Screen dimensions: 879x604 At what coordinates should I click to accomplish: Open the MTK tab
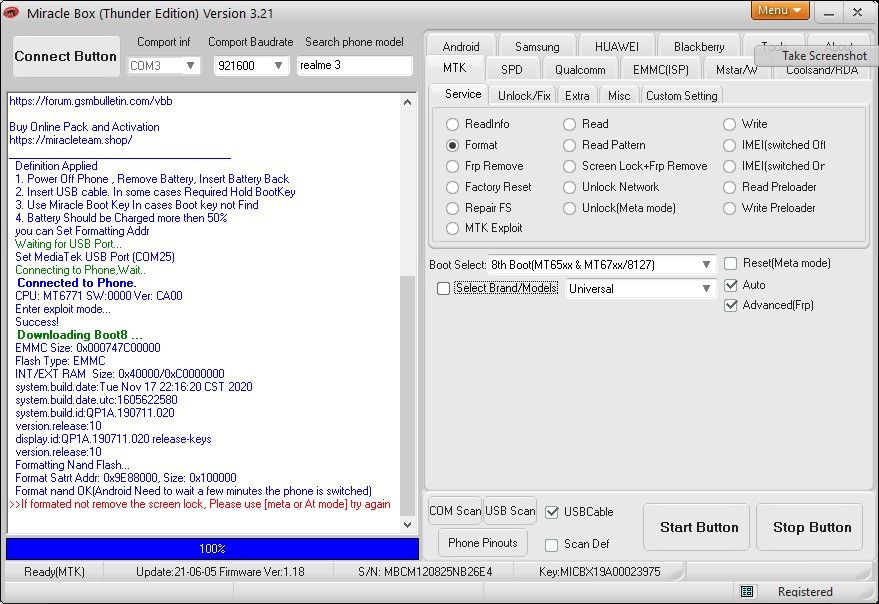454,68
